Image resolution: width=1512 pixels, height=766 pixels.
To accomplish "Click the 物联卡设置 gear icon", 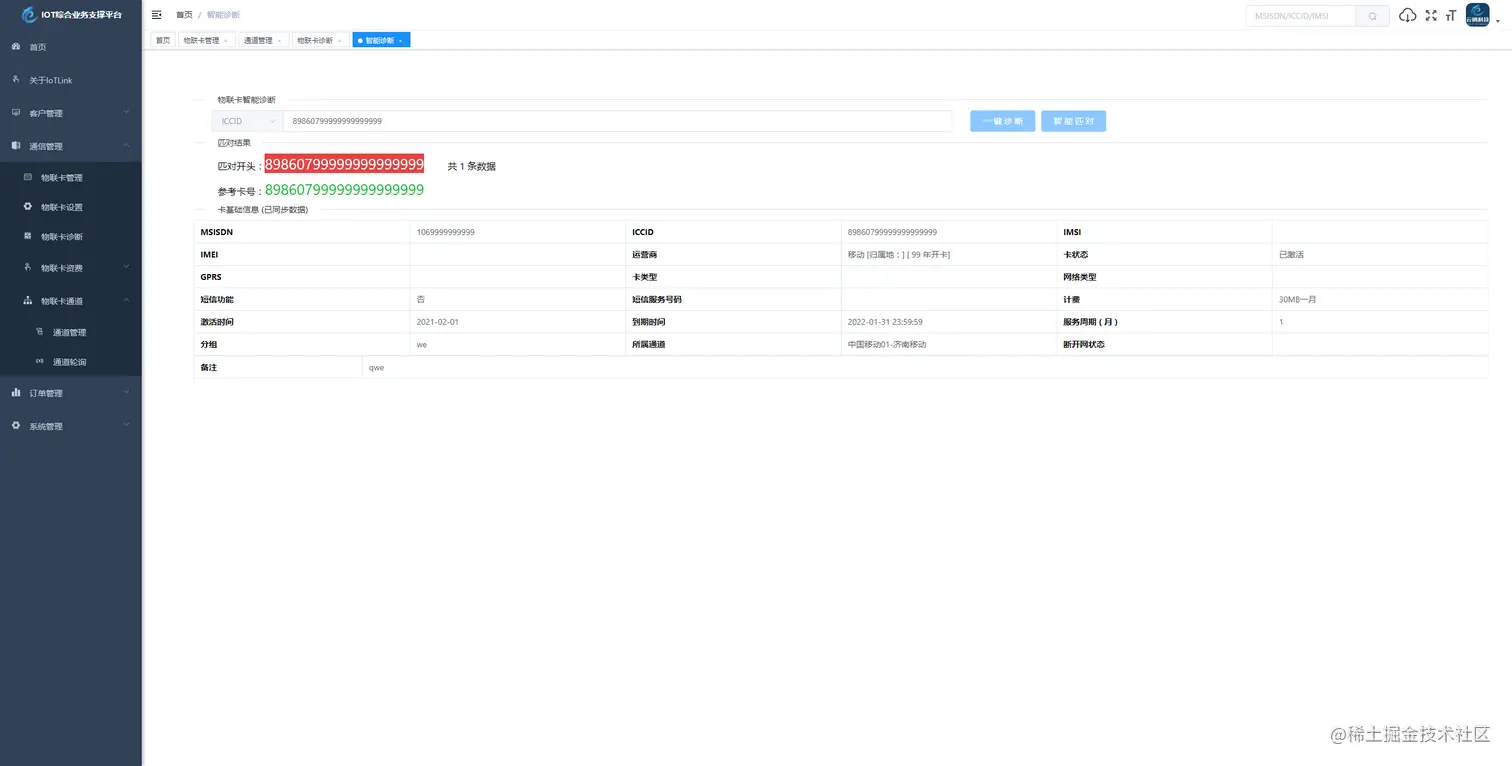I will coord(28,207).
